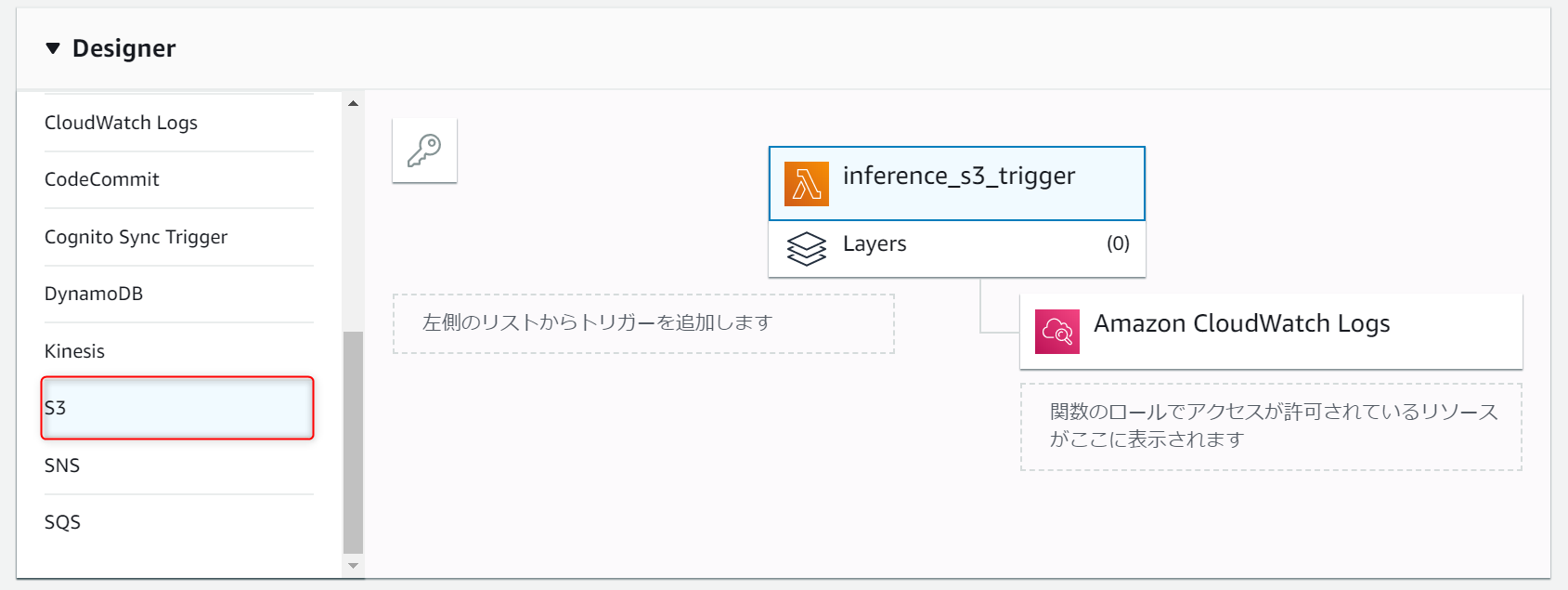Add Kinesis trigger from the list
Viewport: 1568px width, 590px height.
74,351
